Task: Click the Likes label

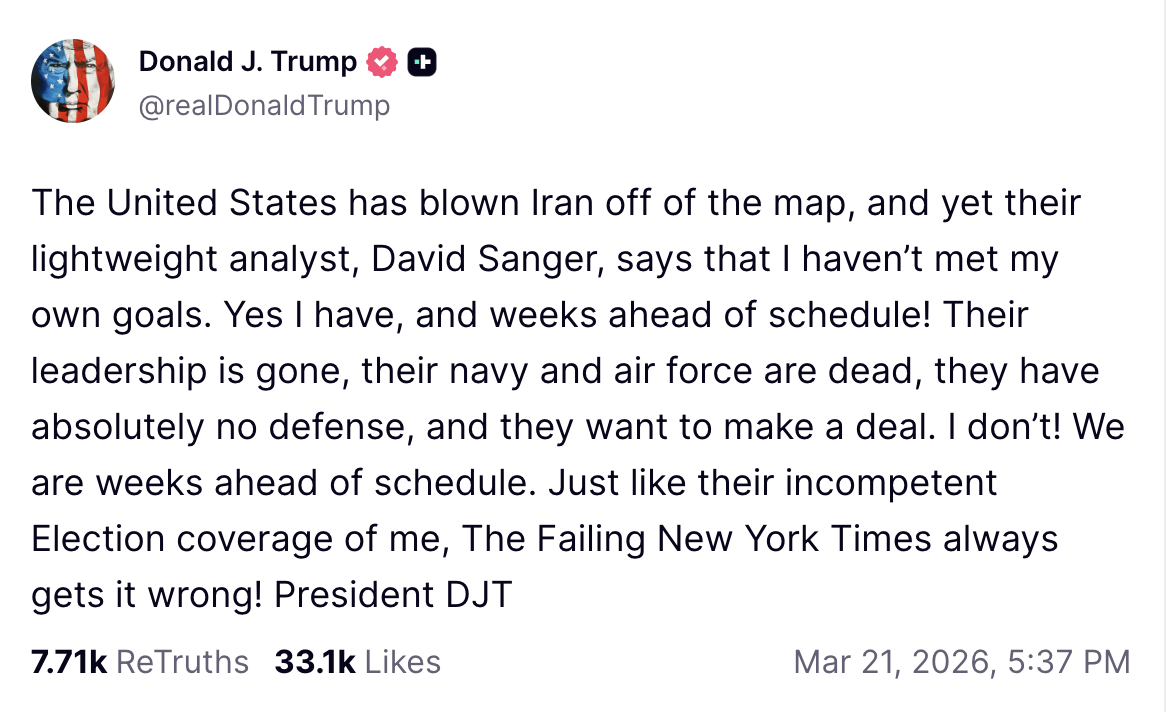Action: [402, 662]
